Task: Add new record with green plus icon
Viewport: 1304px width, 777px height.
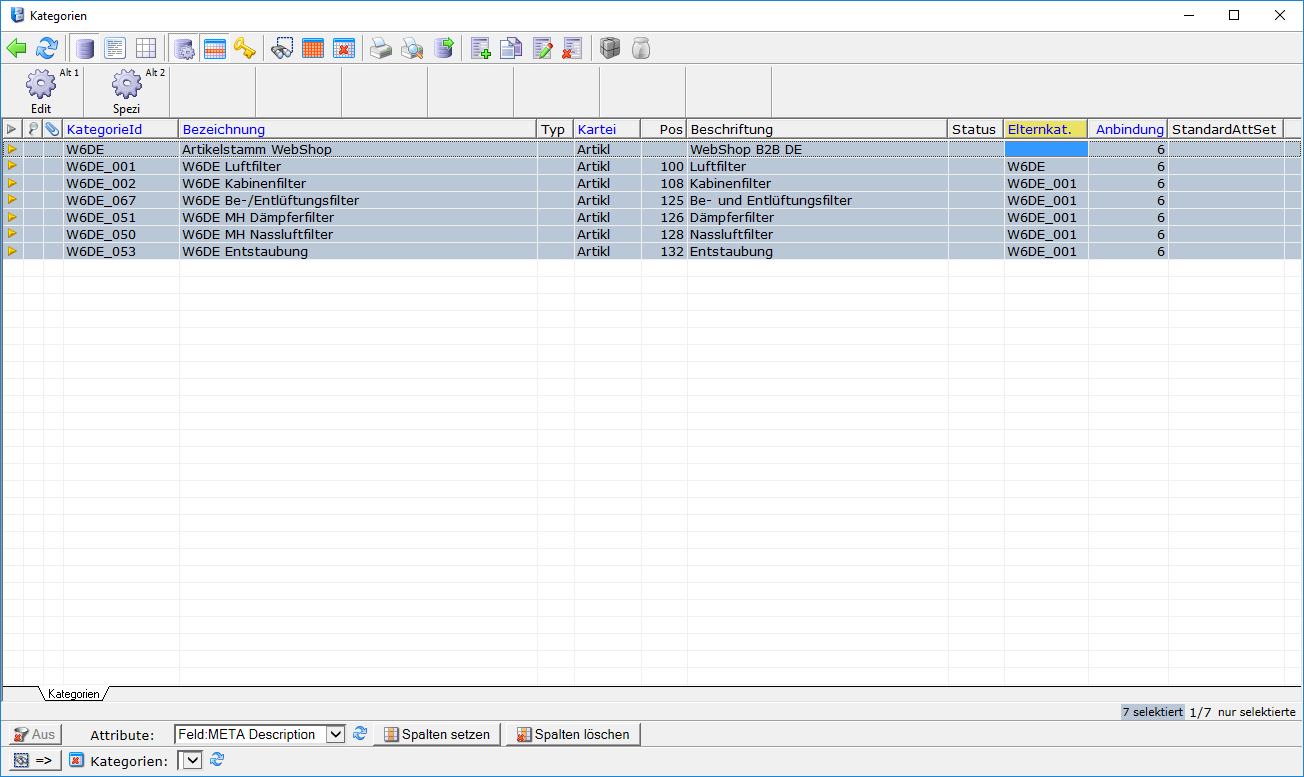Action: click(481, 48)
